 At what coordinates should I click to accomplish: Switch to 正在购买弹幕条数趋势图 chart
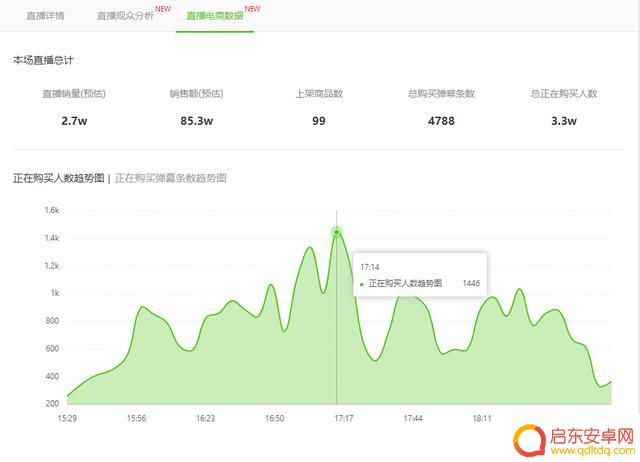(170, 178)
